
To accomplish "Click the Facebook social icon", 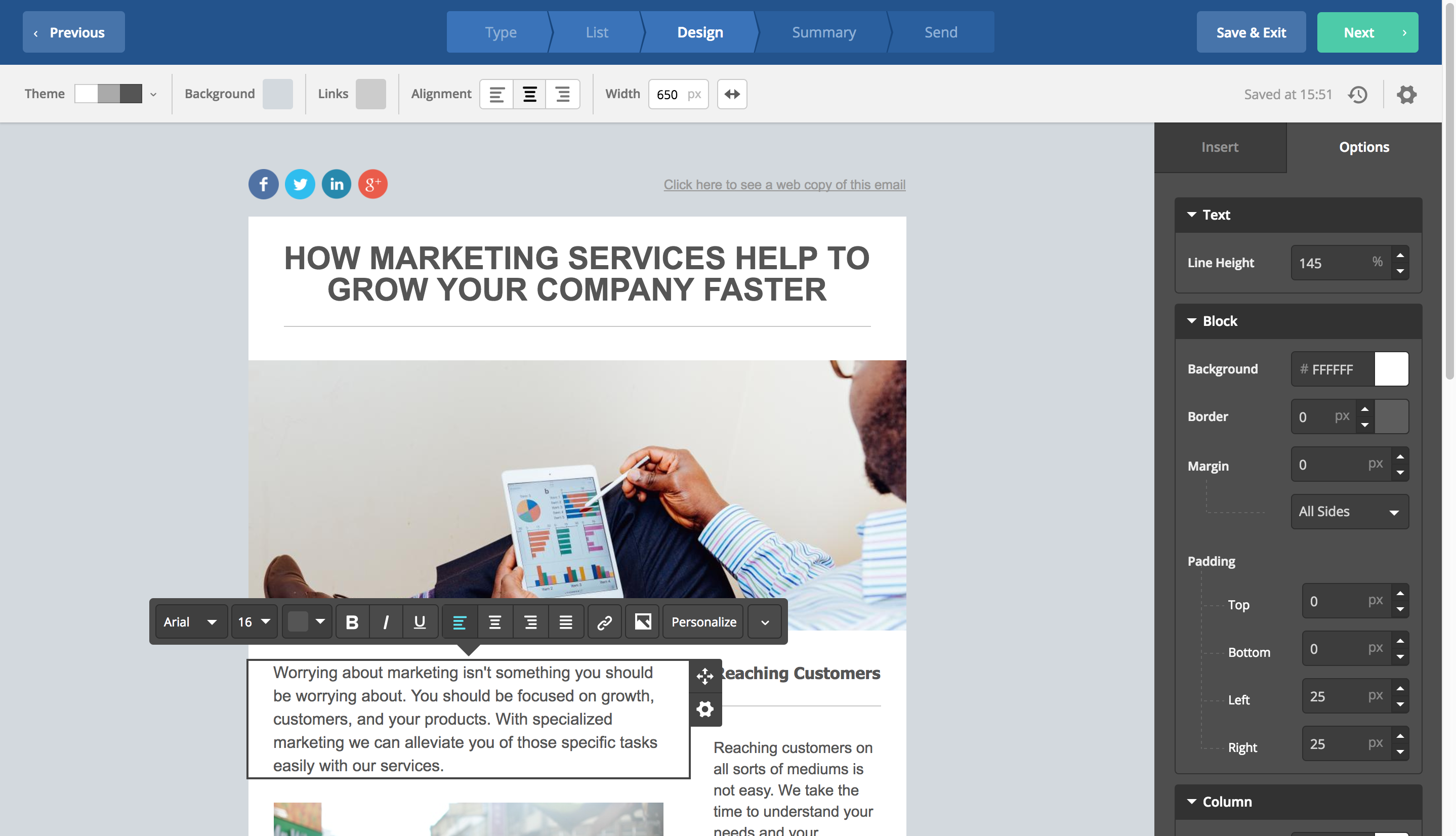I will tap(264, 184).
